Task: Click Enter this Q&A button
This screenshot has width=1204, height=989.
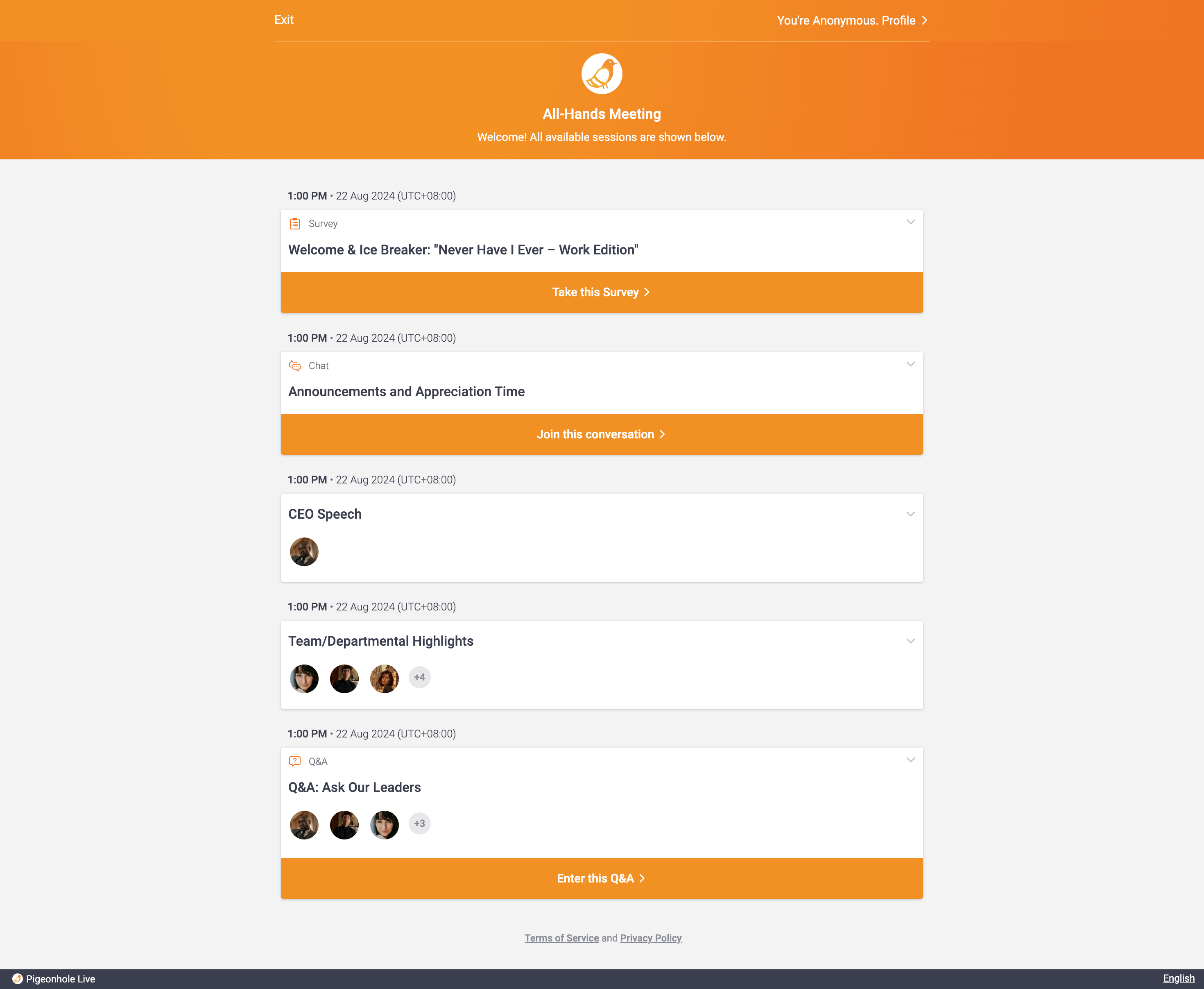Action: tap(601, 878)
